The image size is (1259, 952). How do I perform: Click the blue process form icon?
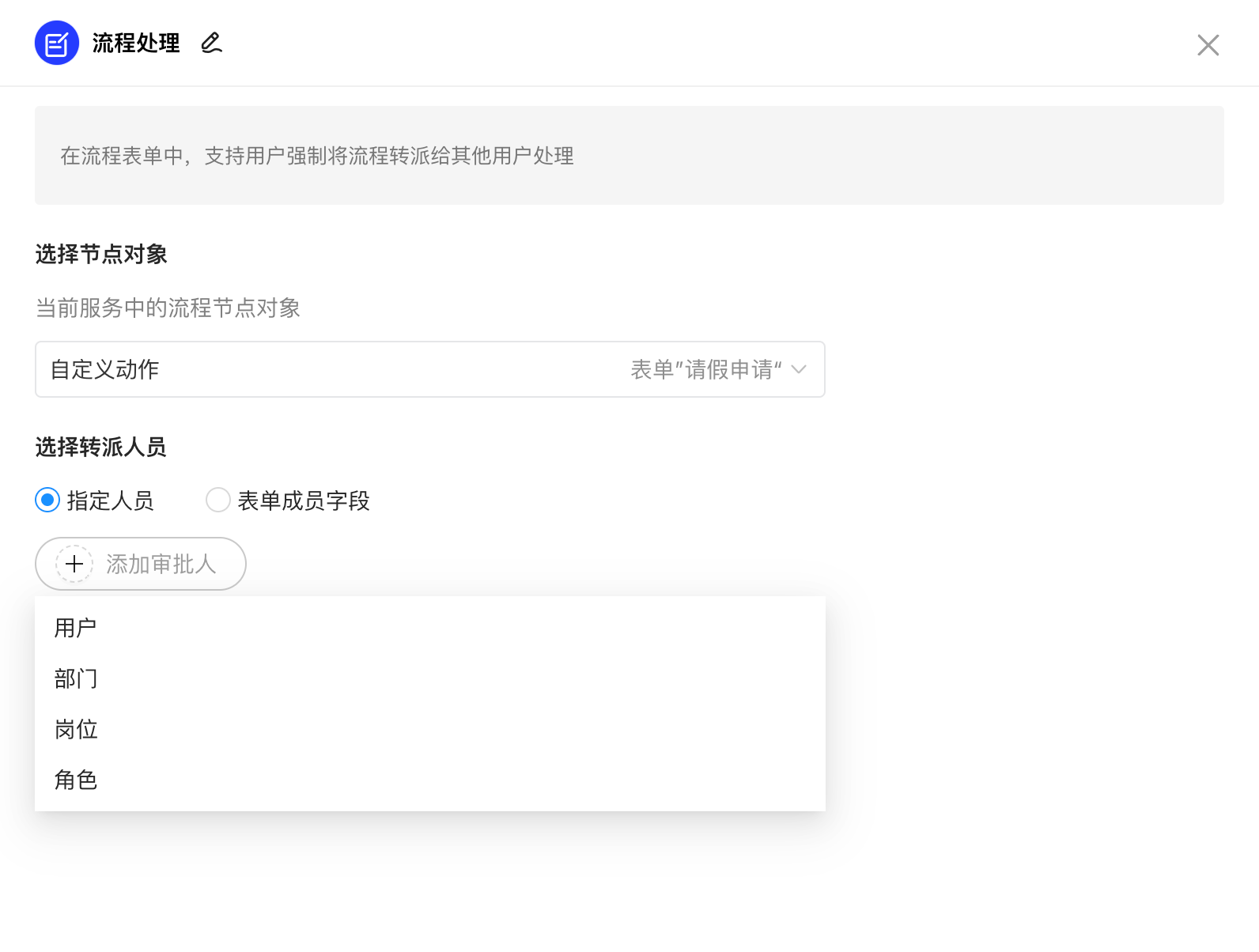(57, 43)
